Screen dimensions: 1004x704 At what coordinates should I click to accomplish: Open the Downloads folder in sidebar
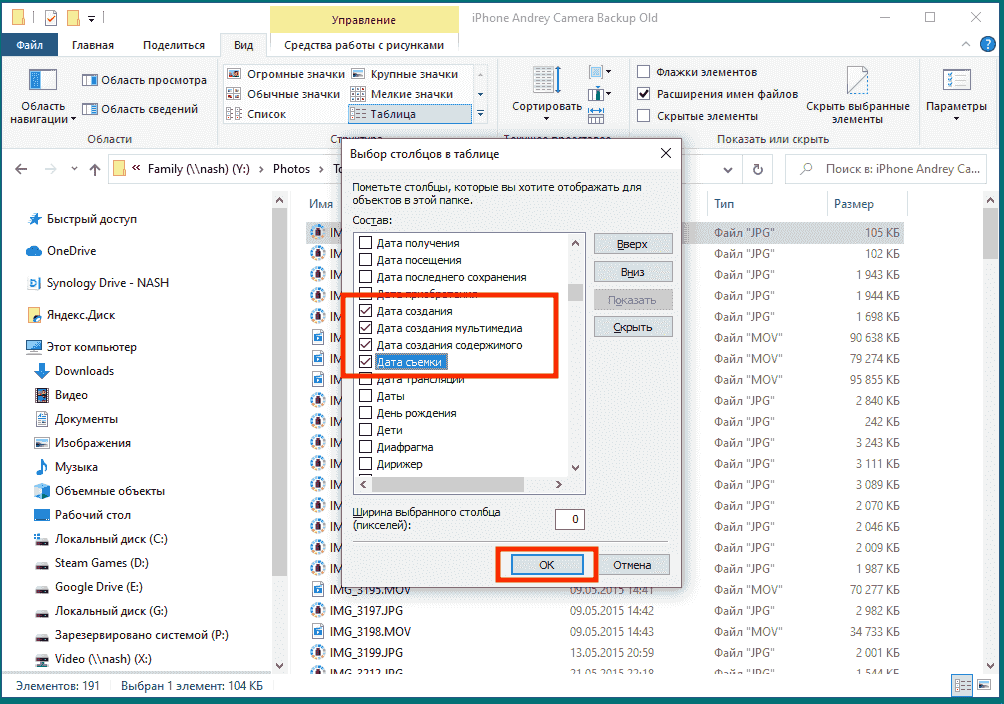[84, 371]
